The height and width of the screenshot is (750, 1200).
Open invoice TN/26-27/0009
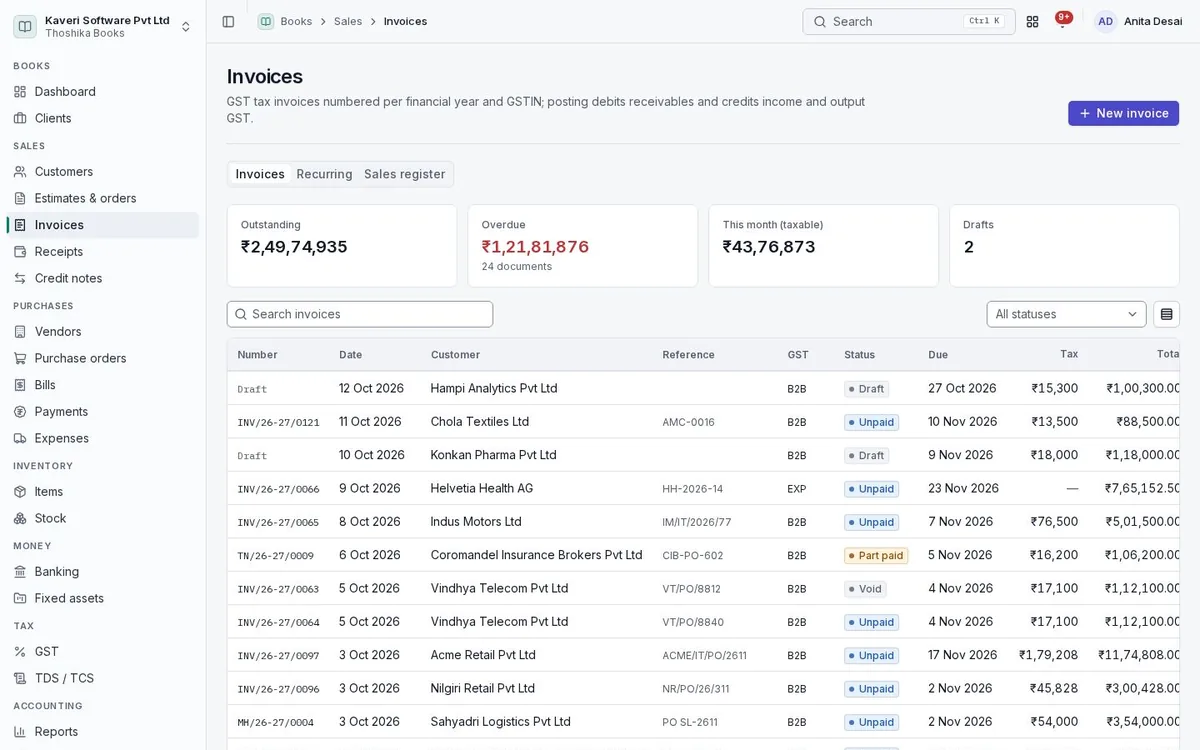click(275, 556)
